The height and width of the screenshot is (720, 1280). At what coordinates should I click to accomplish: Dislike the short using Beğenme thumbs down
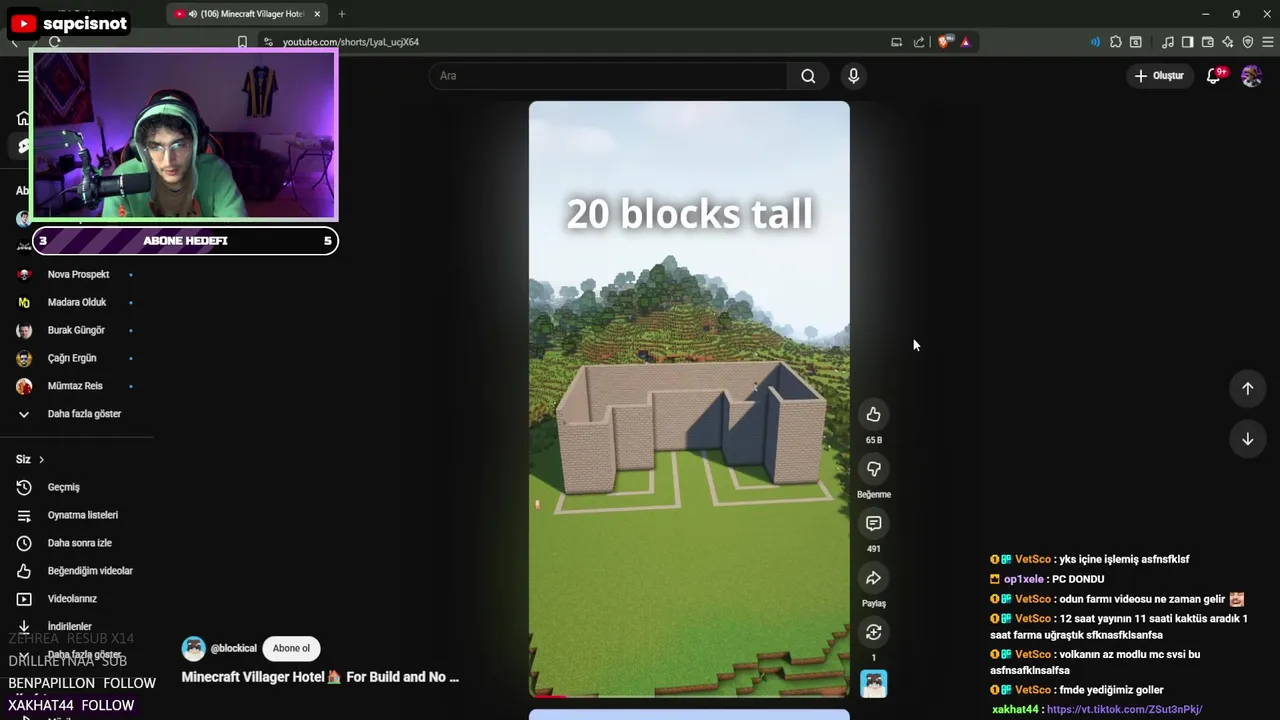coord(873,468)
